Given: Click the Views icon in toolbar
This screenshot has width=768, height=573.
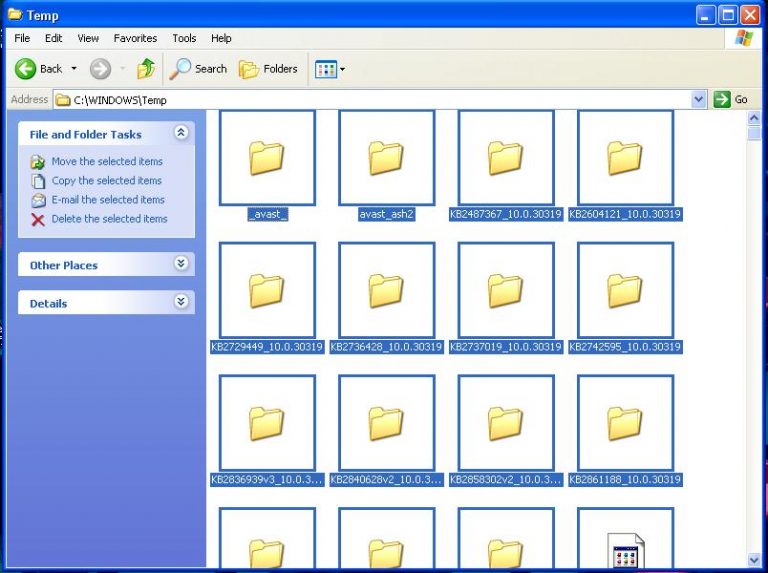Looking at the screenshot, I should pyautogui.click(x=325, y=69).
